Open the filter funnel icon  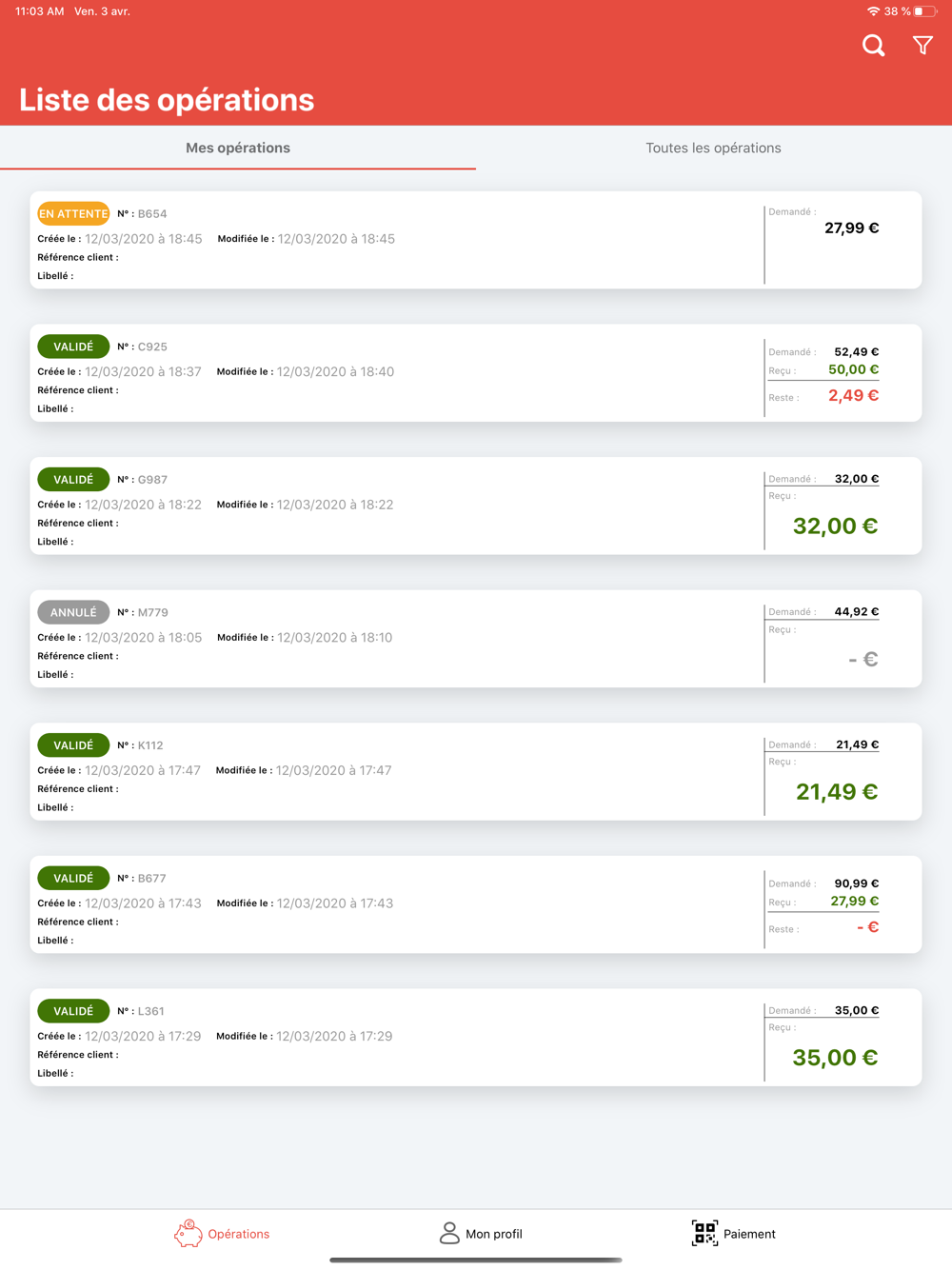922,45
